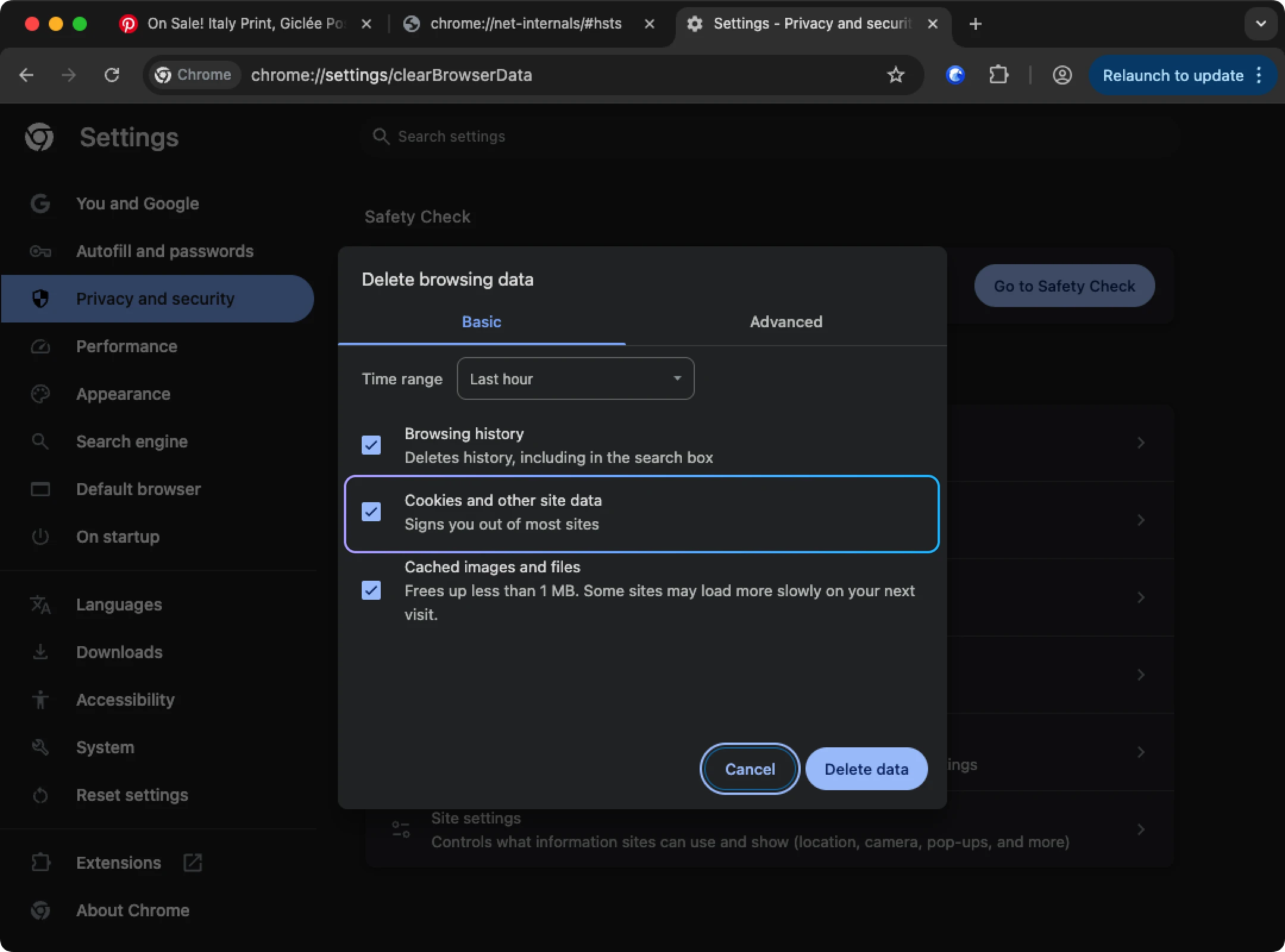Uncheck the Browsing history checkbox

pos(371,445)
